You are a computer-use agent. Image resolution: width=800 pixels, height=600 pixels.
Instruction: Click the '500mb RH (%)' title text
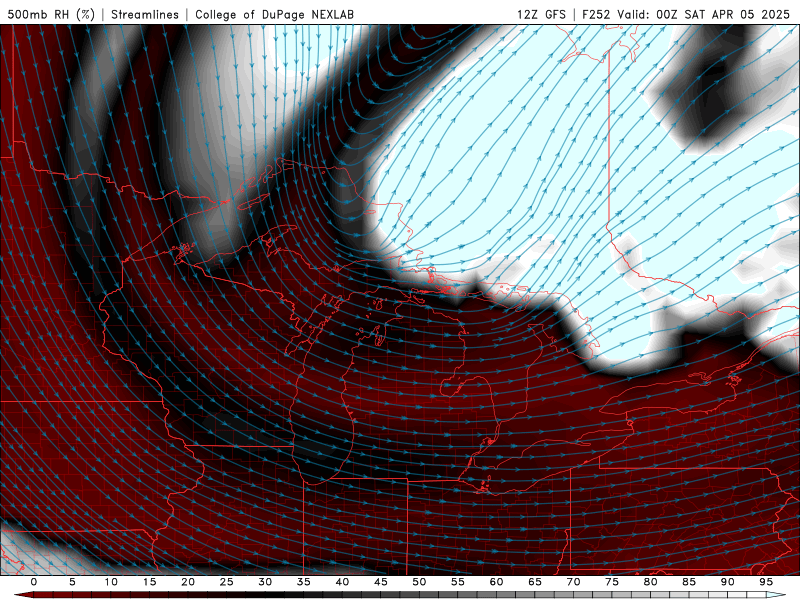(51, 14)
